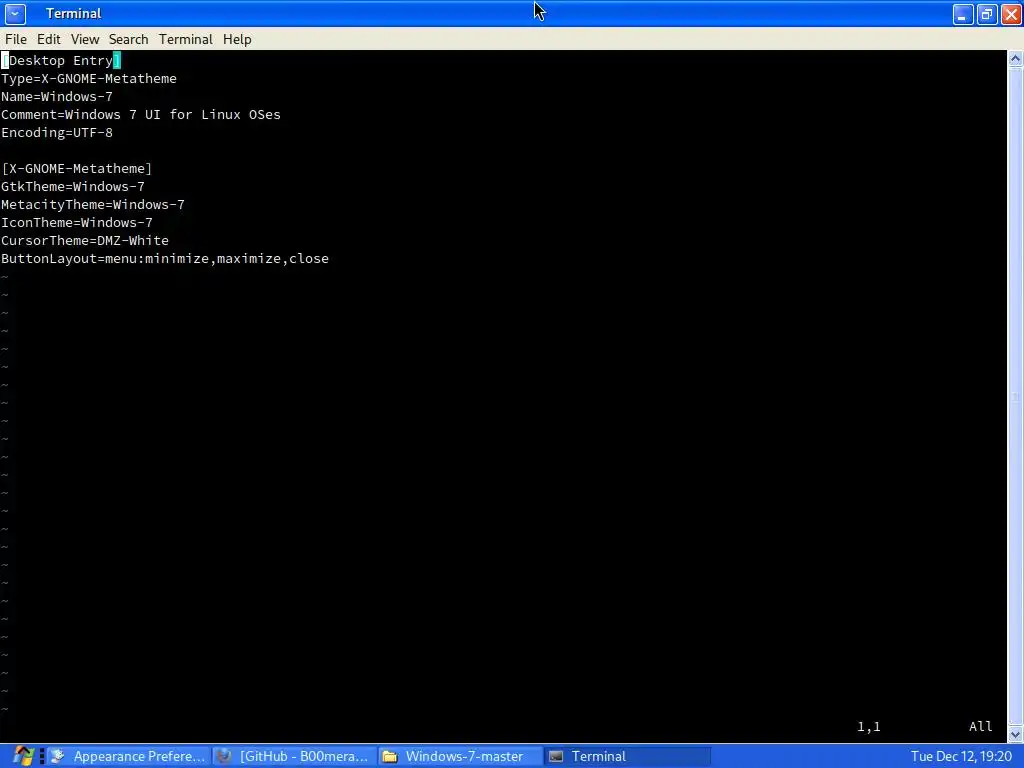Viewport: 1024px width, 768px height.
Task: Click the Terminal taskbar button
Action: (627, 756)
